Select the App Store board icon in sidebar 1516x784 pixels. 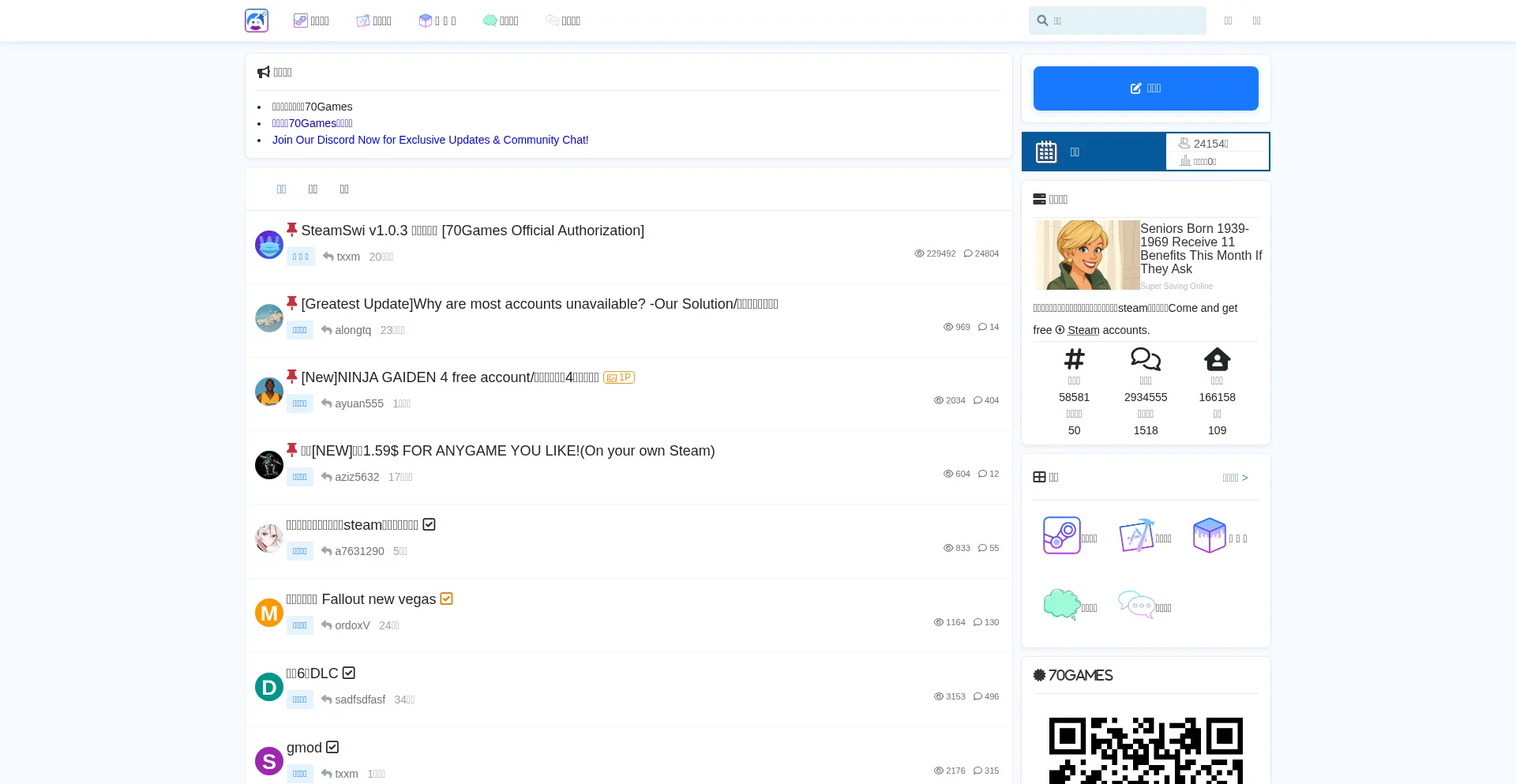pos(1137,536)
